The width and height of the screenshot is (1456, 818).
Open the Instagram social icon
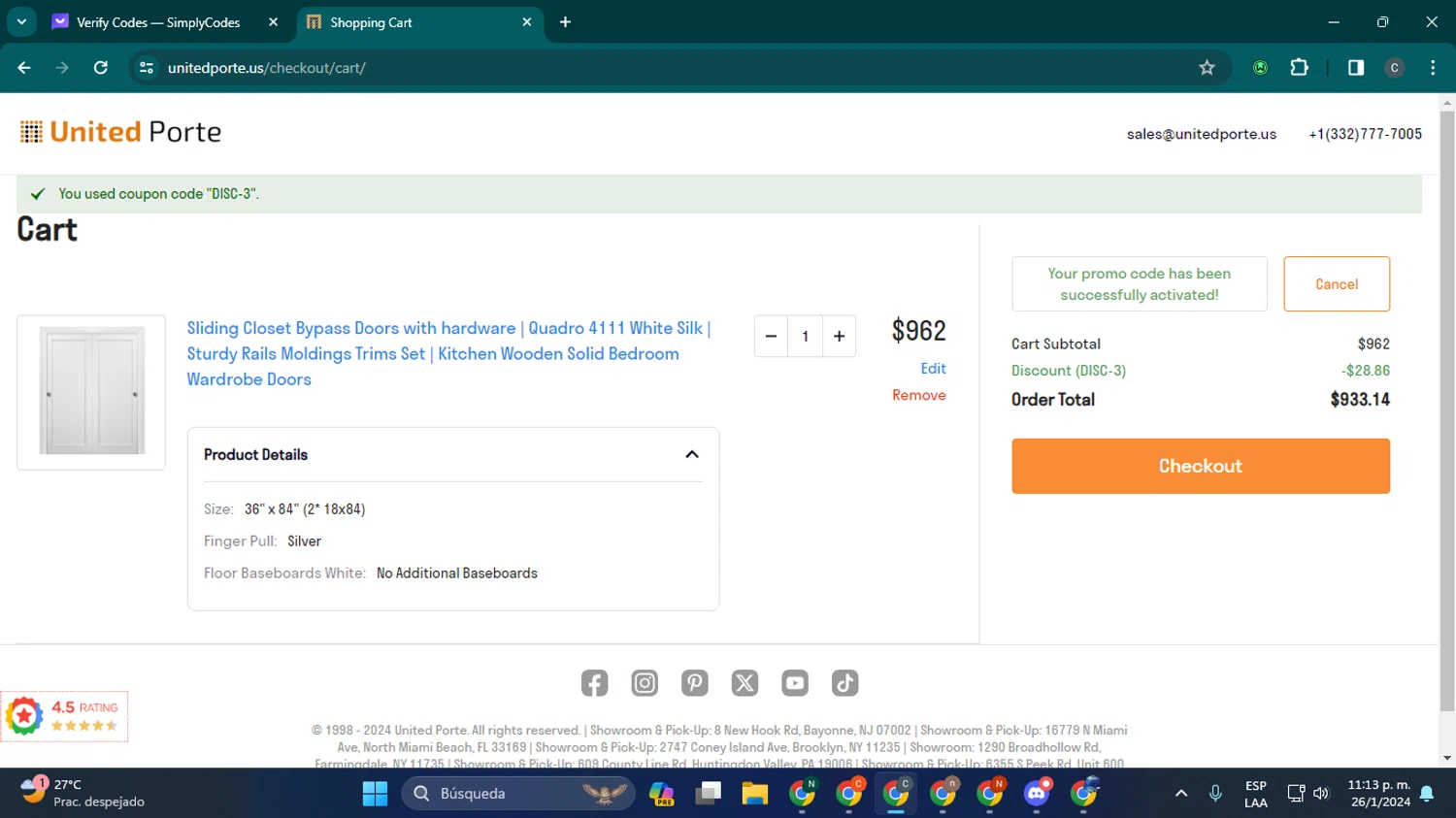[645, 683]
